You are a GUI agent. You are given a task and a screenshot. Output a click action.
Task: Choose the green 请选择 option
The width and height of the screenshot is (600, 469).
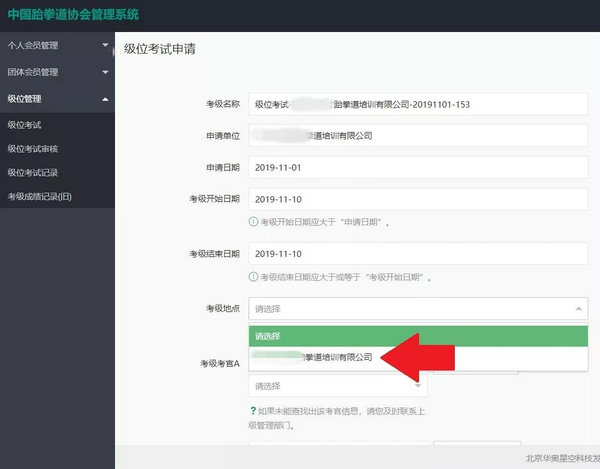point(418,336)
